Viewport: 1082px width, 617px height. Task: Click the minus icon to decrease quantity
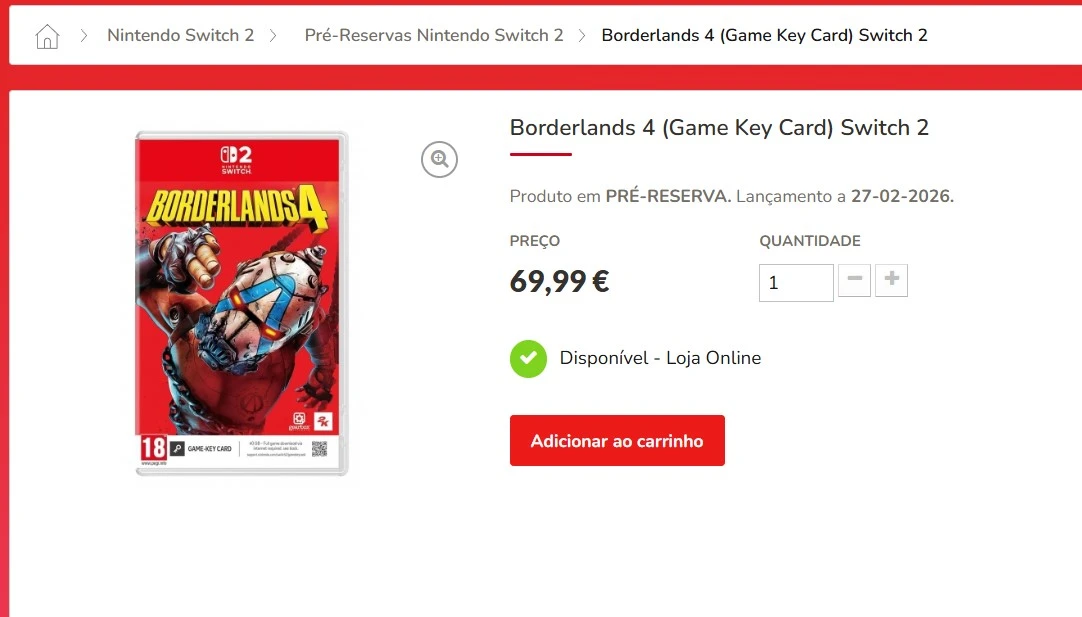point(854,281)
